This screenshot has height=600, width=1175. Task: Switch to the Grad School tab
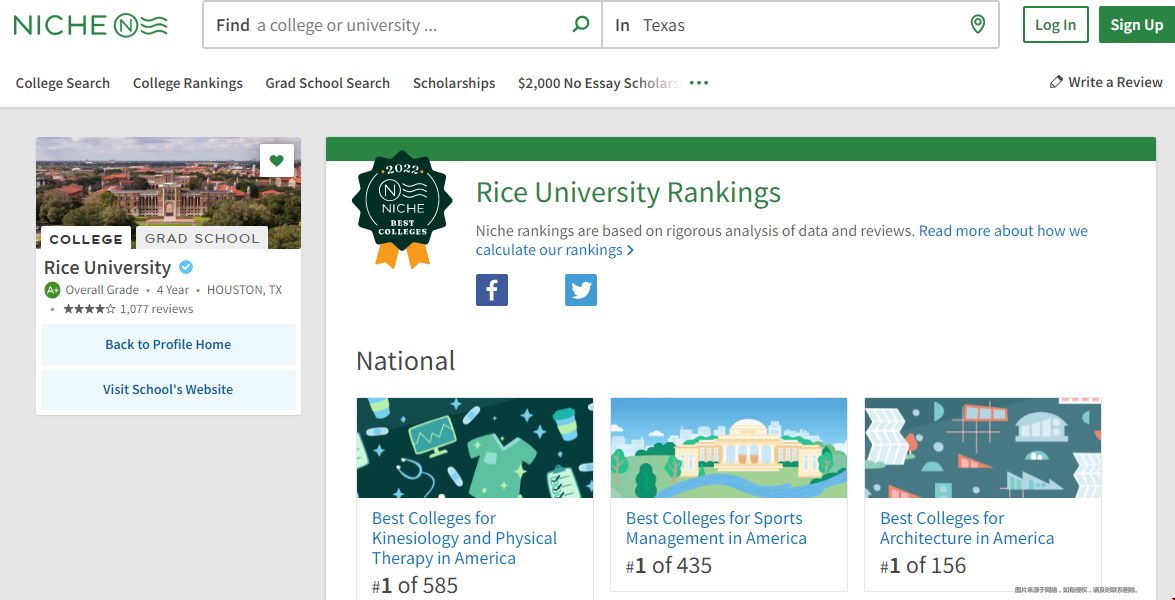202,239
